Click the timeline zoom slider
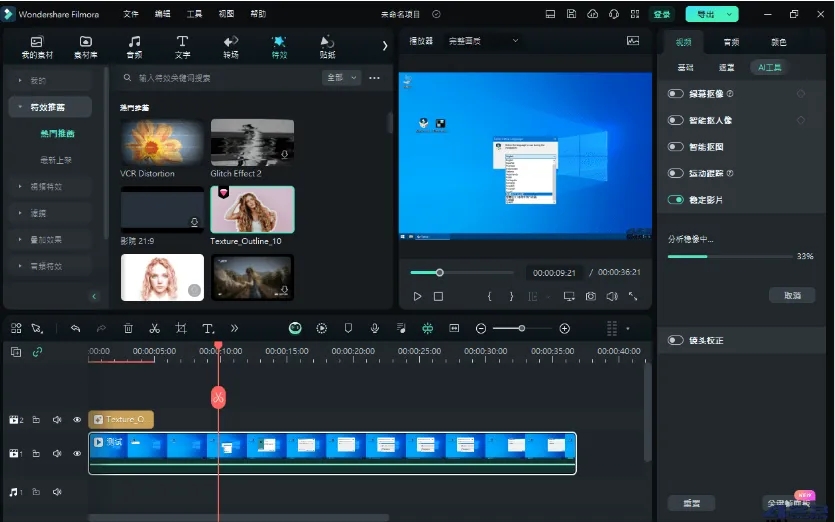The height and width of the screenshot is (522, 835). tap(522, 329)
